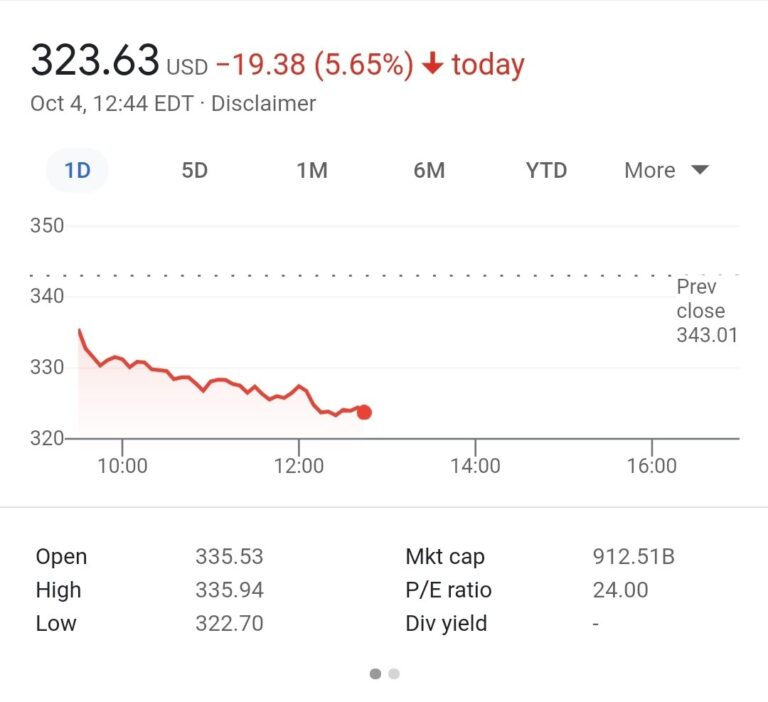The height and width of the screenshot is (702, 768).
Task: Click the Div yield label
Action: tap(446, 624)
